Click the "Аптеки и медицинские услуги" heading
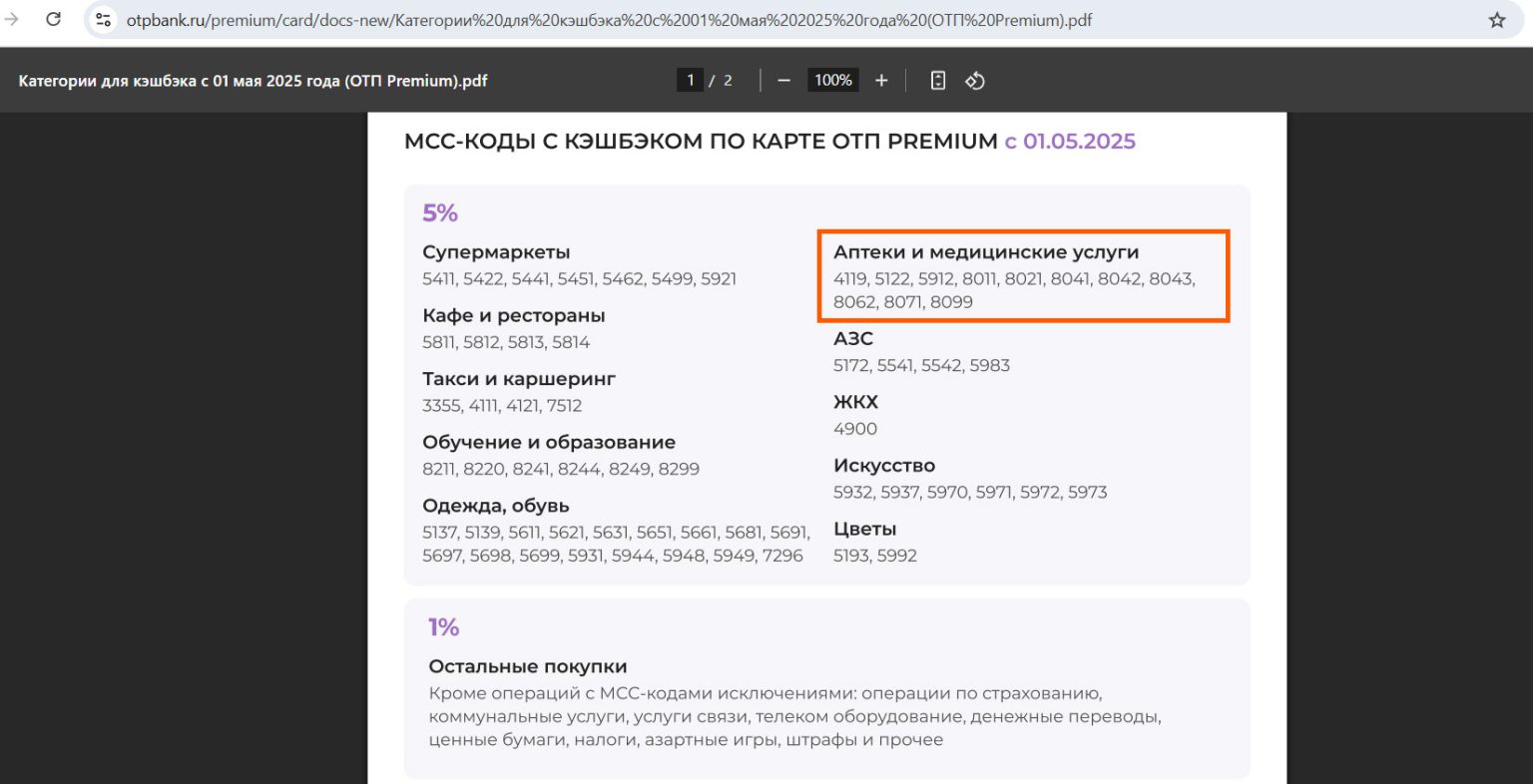The width and height of the screenshot is (1533, 784). (x=985, y=252)
